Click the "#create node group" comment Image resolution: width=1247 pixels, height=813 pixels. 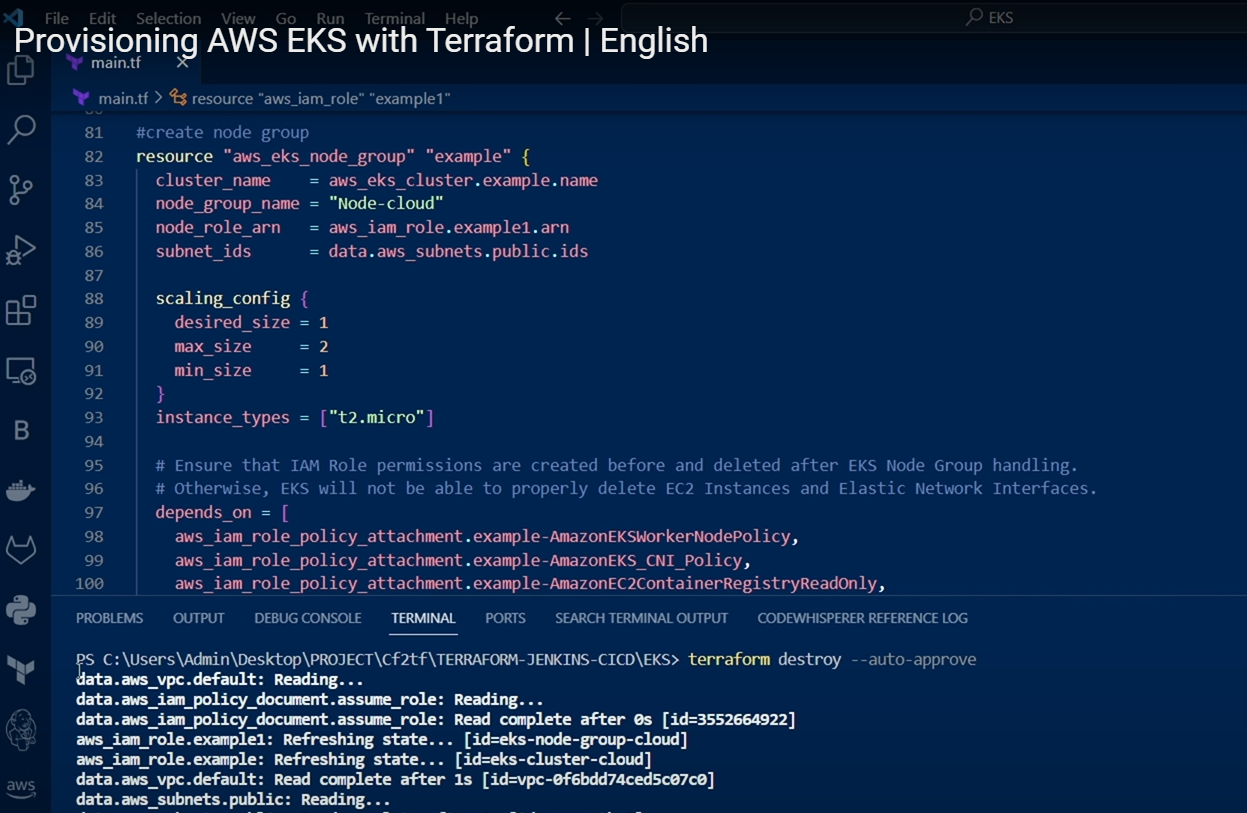[222, 133]
